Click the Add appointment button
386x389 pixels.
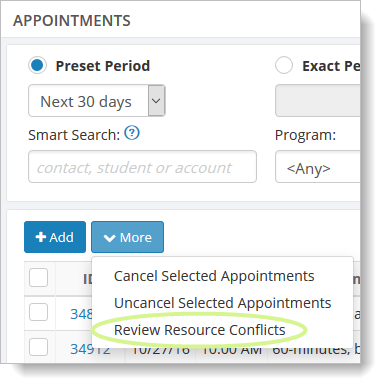55,237
